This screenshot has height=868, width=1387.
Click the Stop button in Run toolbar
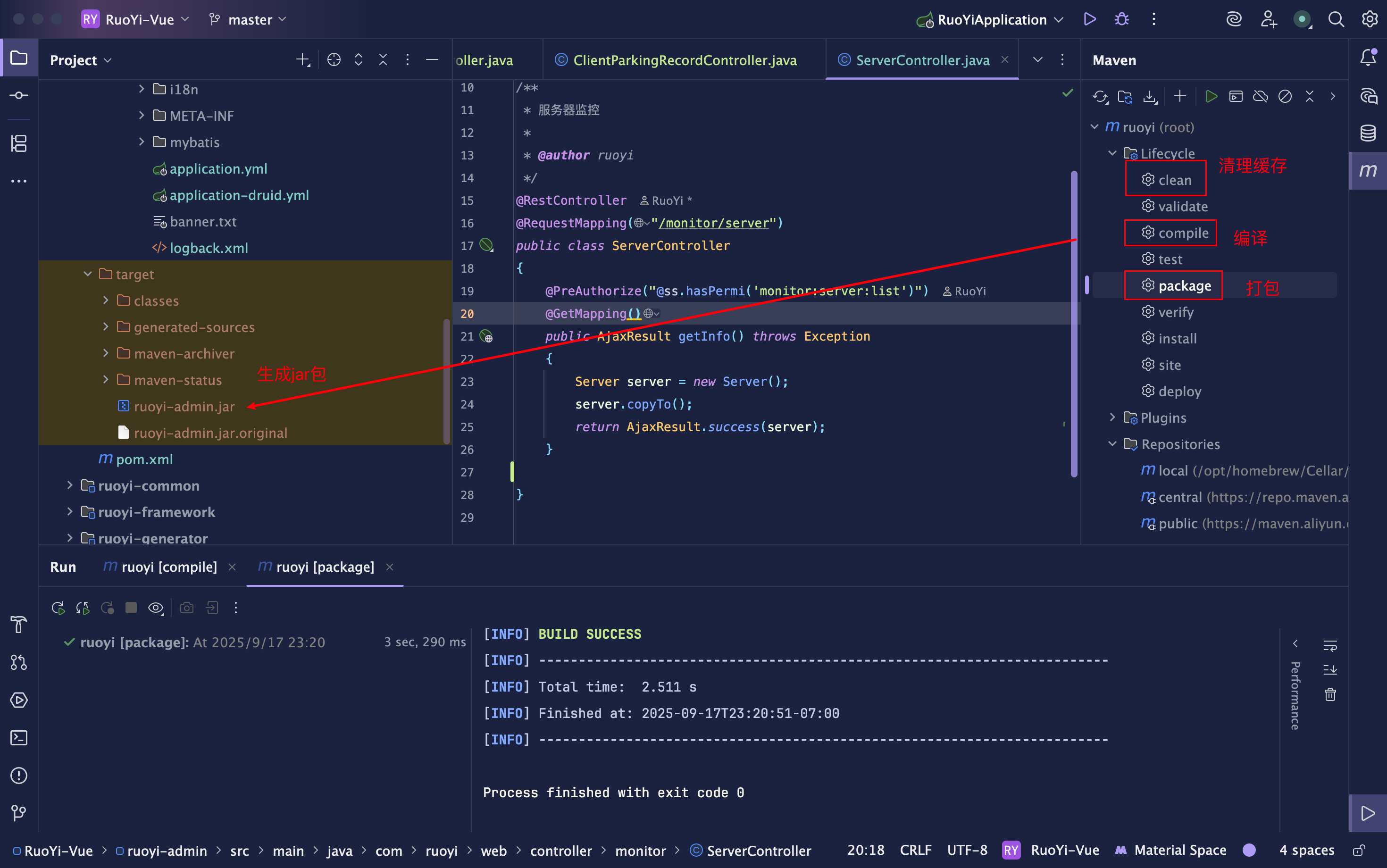tap(131, 608)
